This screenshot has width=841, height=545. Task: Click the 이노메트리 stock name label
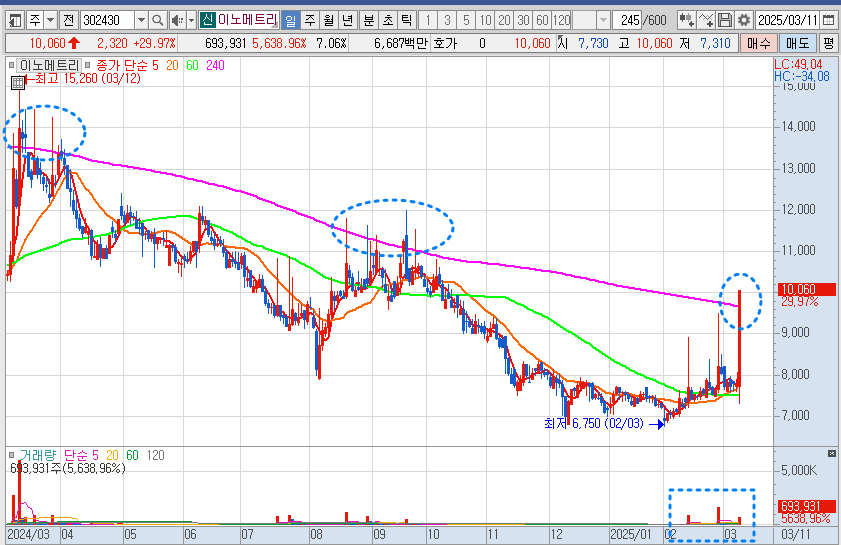point(247,20)
